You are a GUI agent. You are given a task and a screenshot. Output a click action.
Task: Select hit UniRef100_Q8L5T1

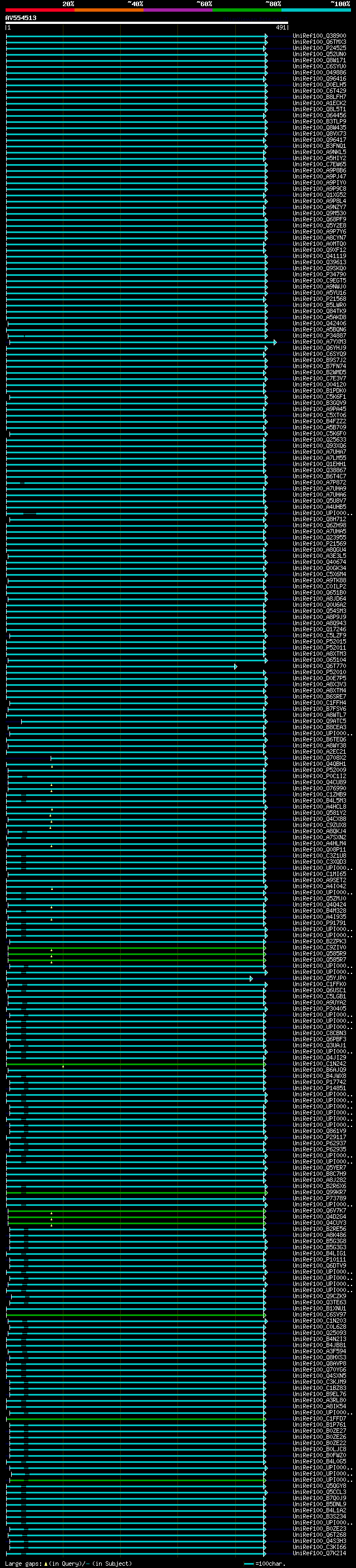319,109
